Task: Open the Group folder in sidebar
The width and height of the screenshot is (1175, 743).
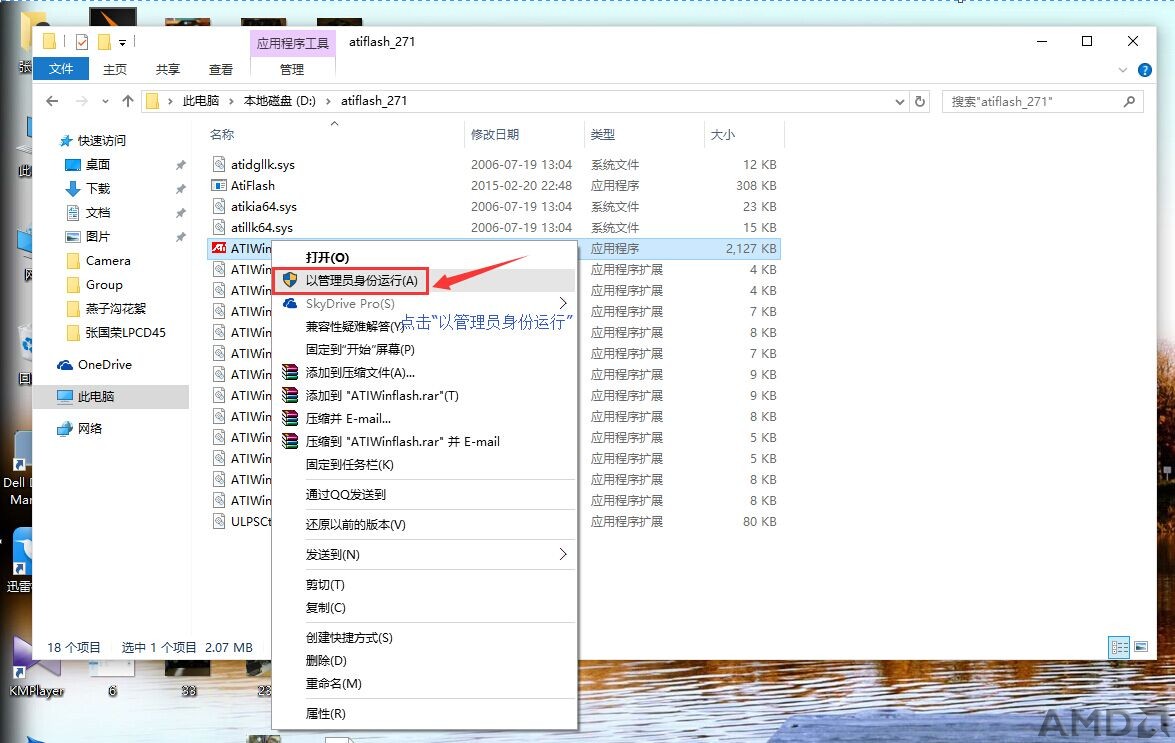Action: pyautogui.click(x=103, y=285)
